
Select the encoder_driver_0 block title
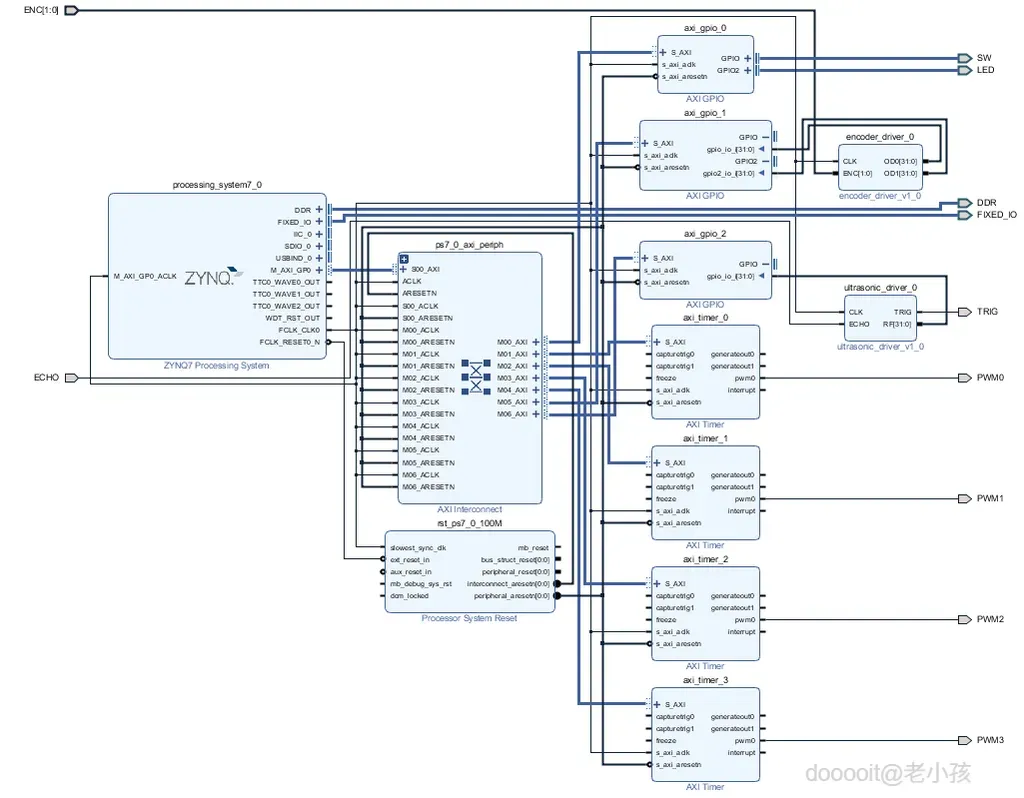[x=880, y=137]
